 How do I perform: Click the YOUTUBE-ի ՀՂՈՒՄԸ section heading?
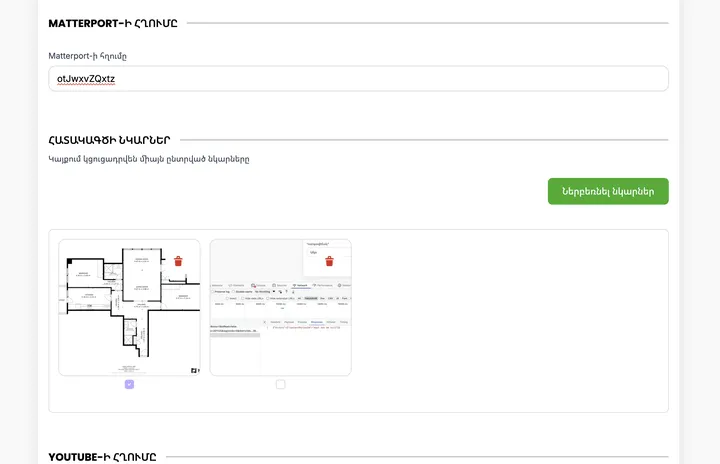click(102, 457)
